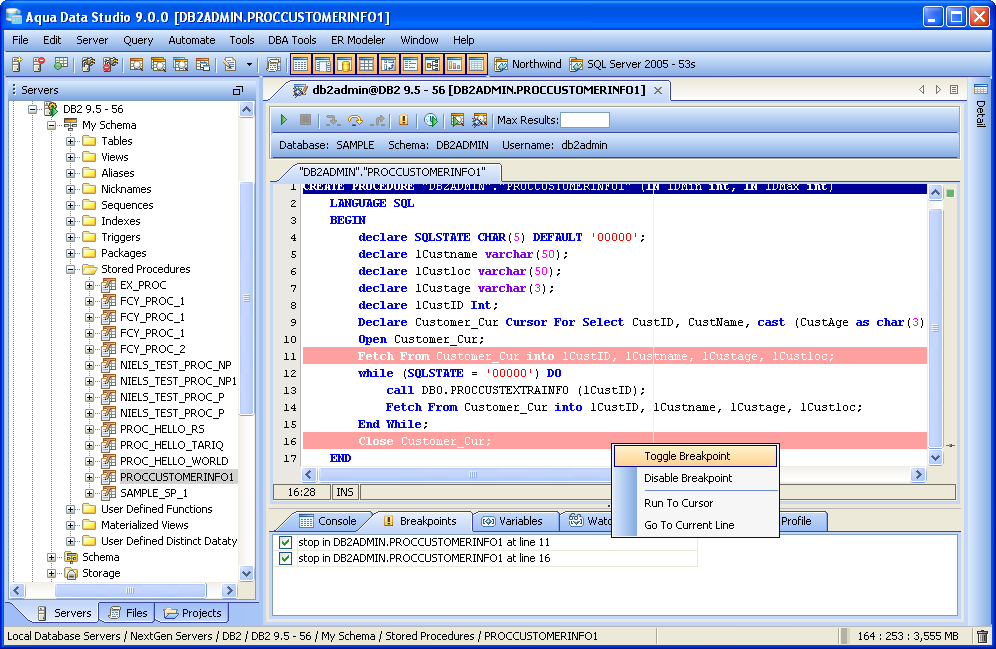
Task: Open the SQL Server 2005 - 53s shortcut
Action: [x=632, y=65]
